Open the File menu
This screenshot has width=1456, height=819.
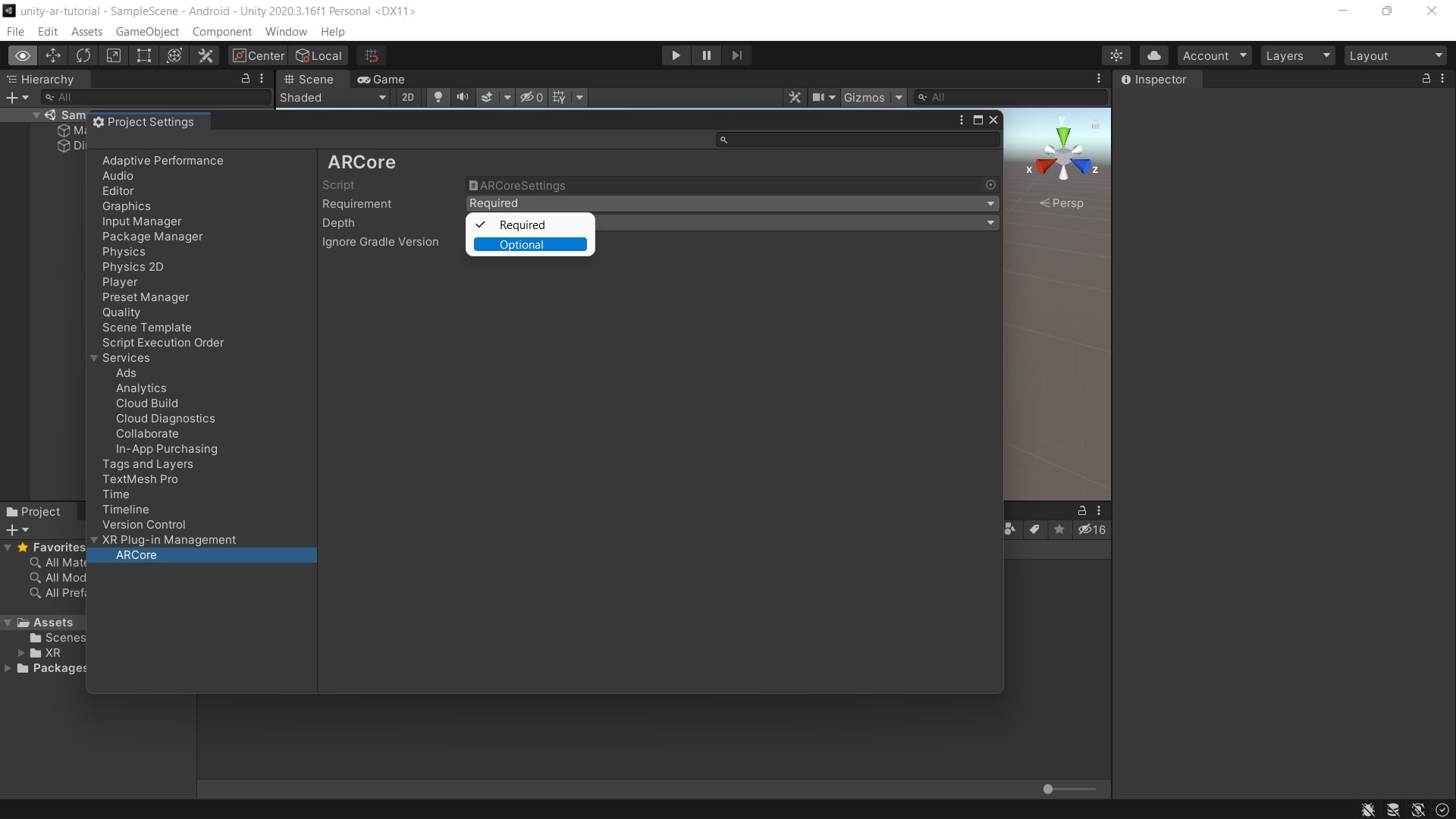15,31
